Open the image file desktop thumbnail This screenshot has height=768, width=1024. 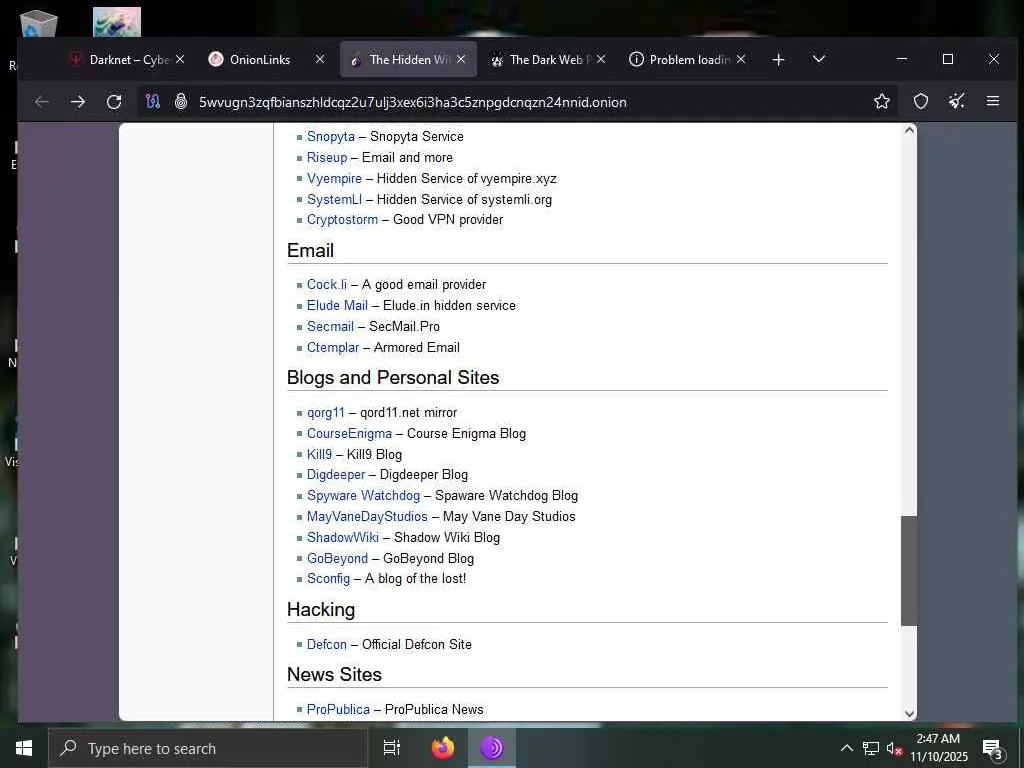tap(117, 22)
